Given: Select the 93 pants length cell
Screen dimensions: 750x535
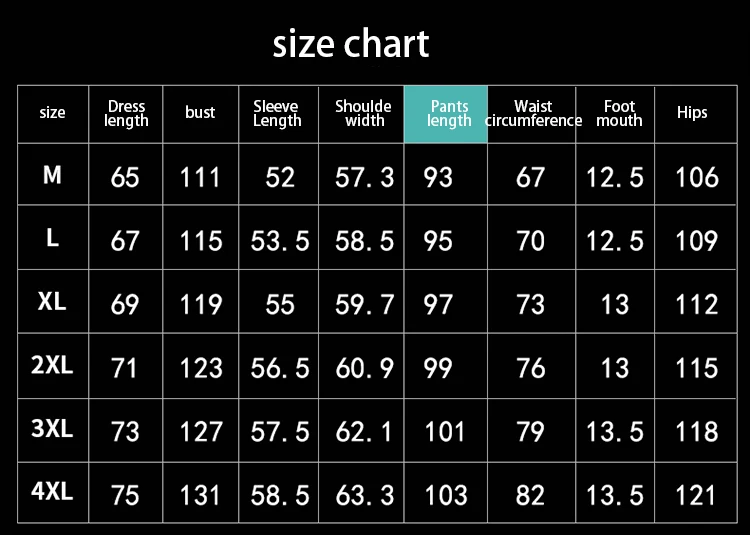Looking at the screenshot, I should click(x=438, y=178).
